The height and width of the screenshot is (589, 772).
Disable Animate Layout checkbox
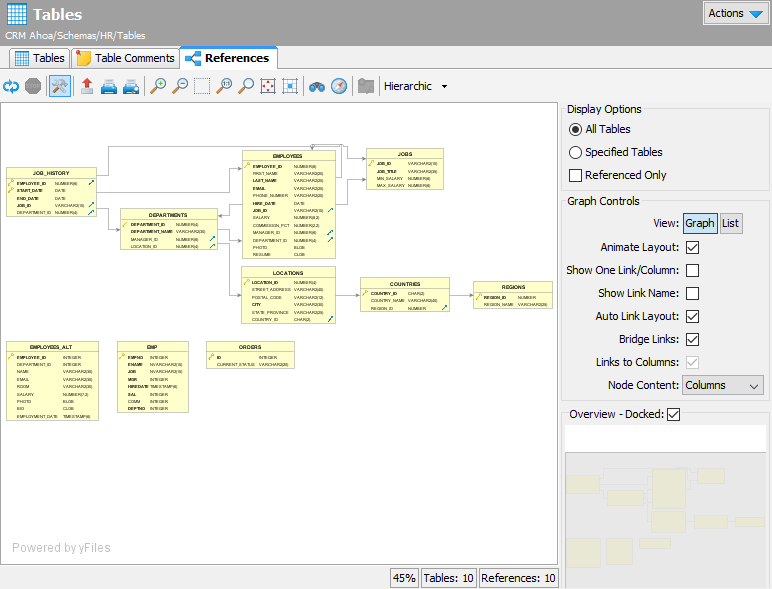coord(692,247)
